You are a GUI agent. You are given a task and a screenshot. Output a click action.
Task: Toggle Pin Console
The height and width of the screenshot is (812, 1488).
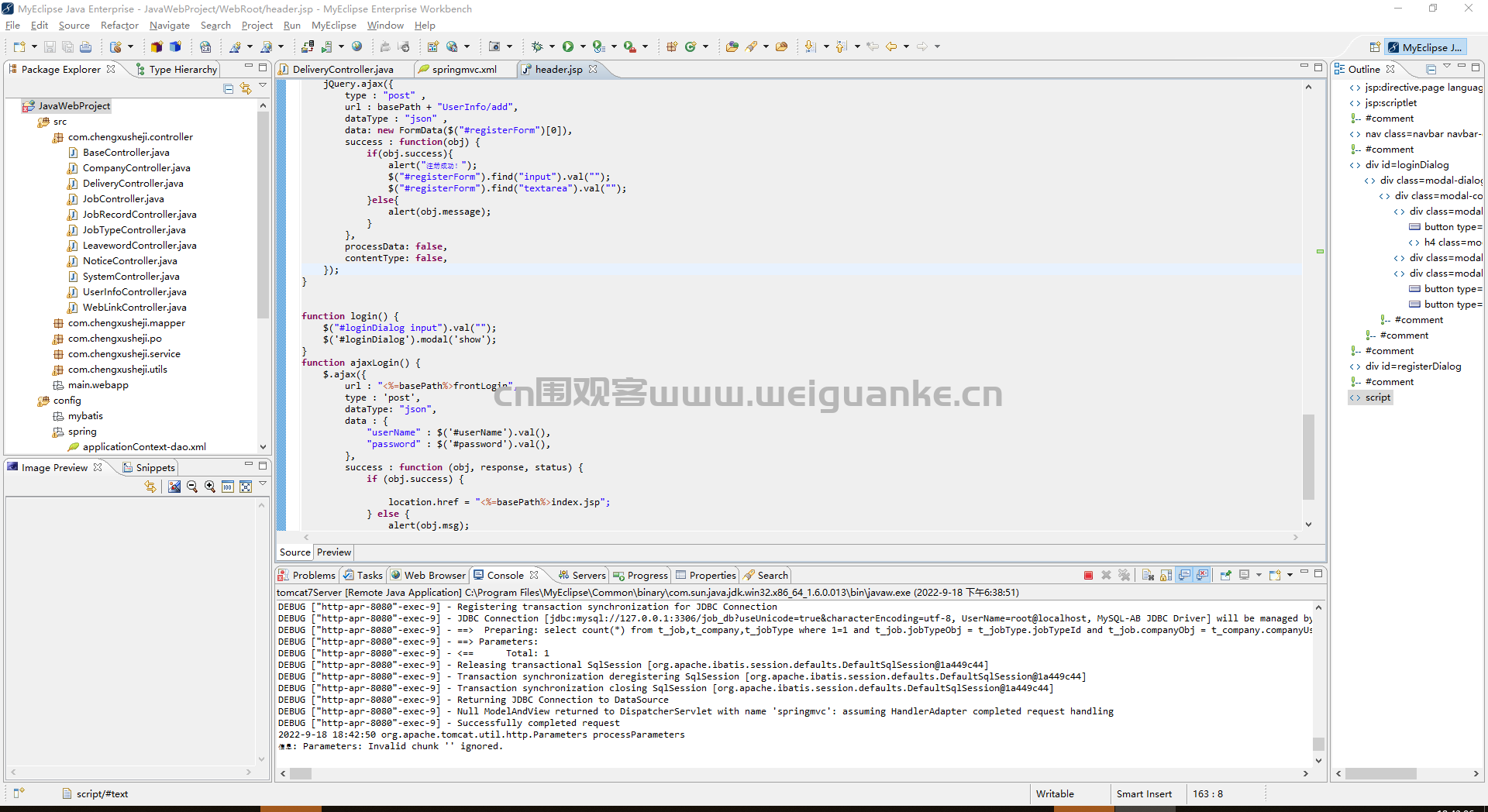tap(1225, 575)
